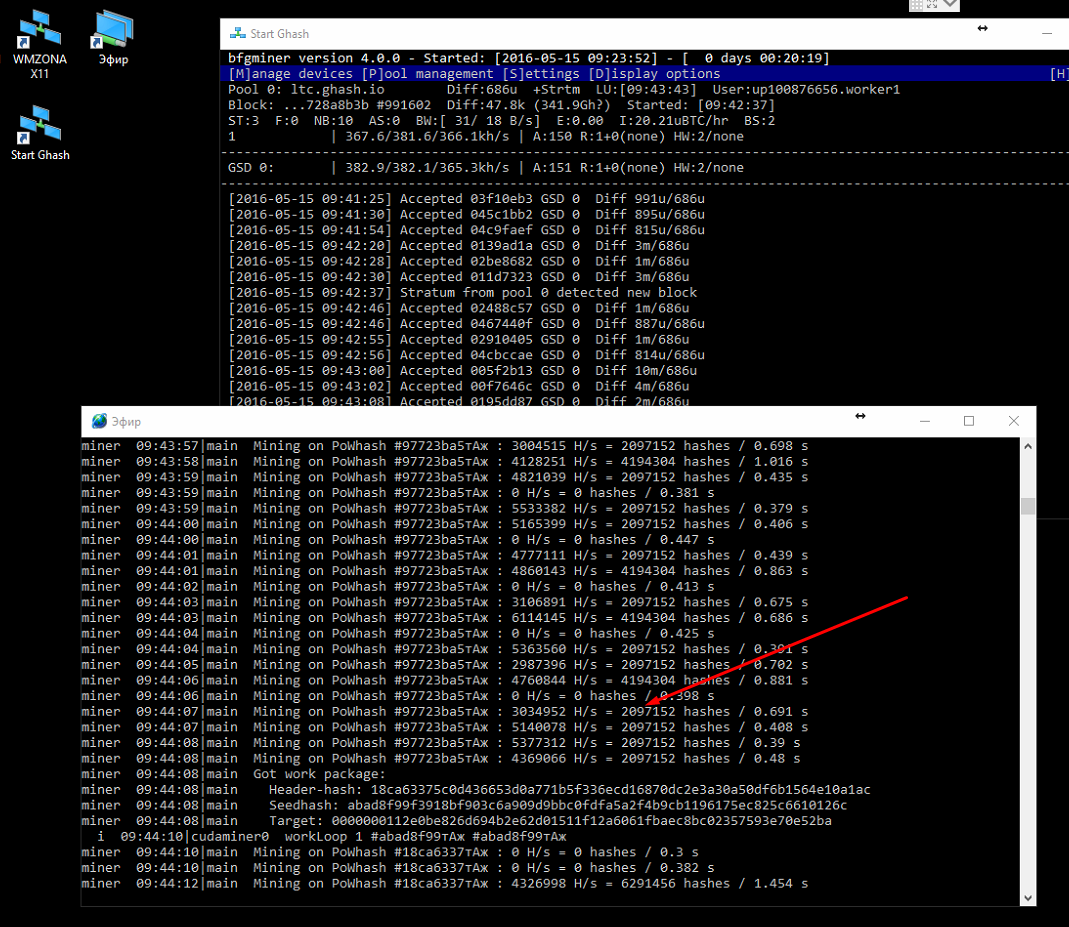Open [D]isplay options in bfgminer
This screenshot has height=927, width=1069.
654,74
